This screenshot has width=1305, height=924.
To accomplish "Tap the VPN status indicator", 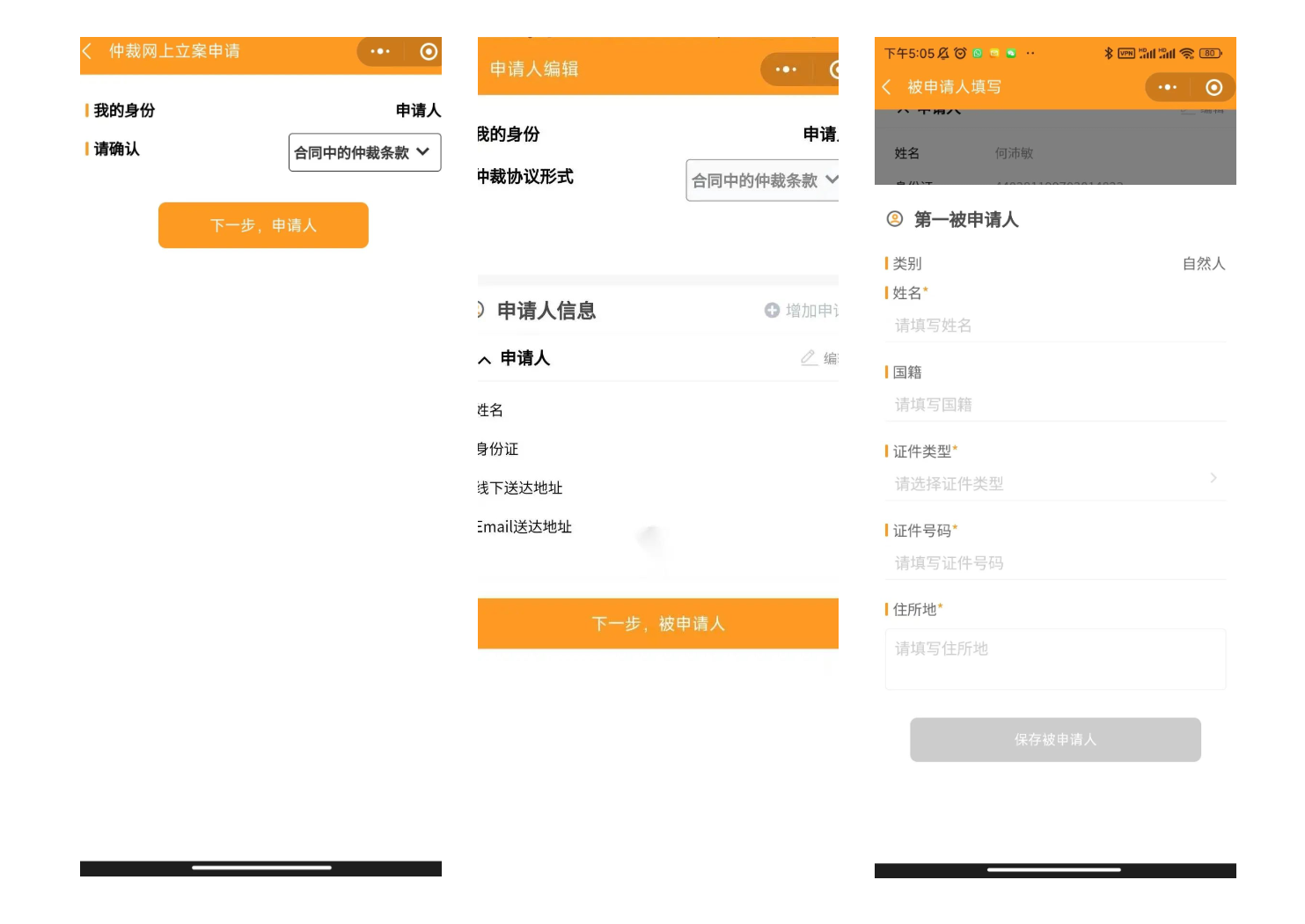I will [1126, 54].
